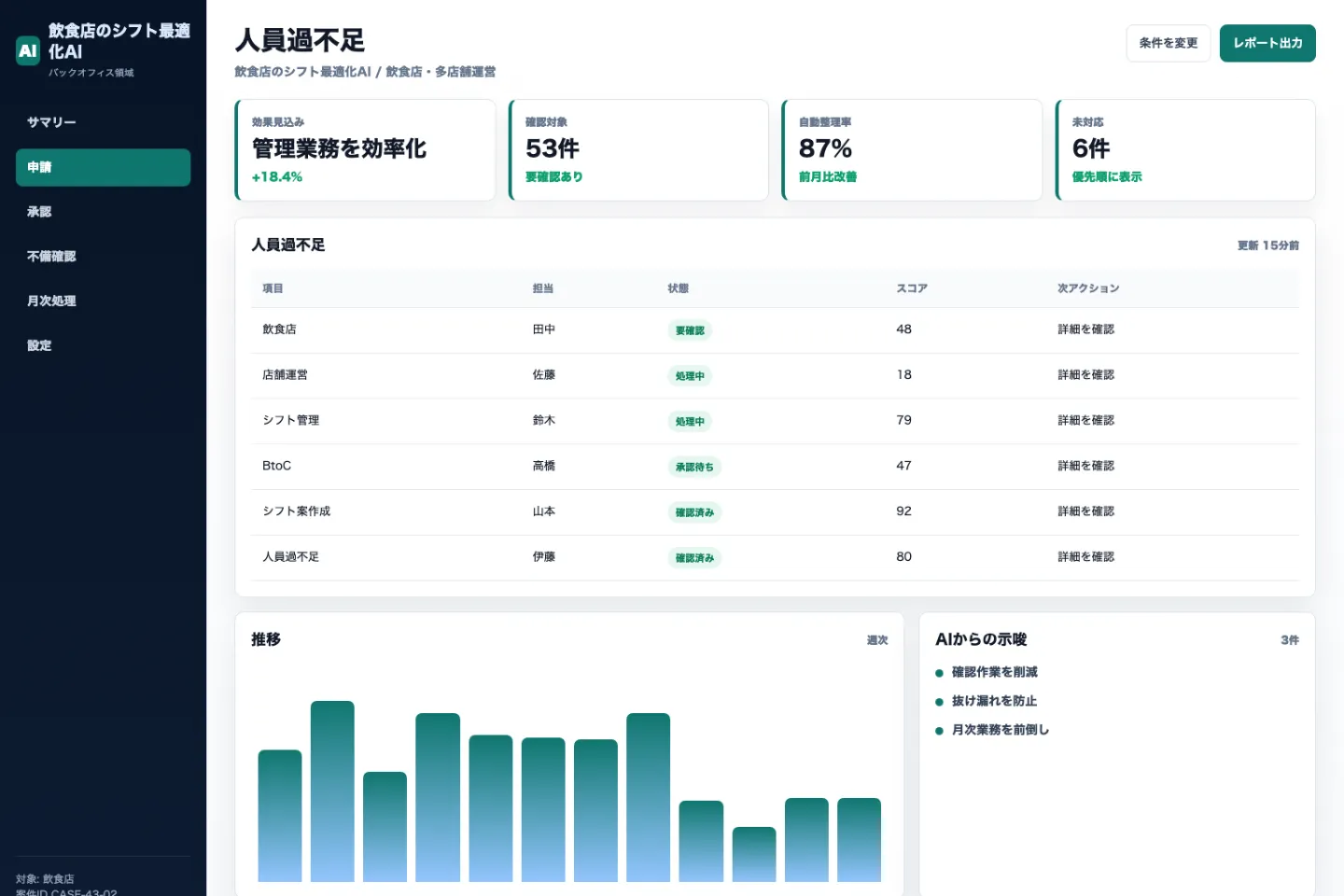Click the score 92 in the table
Viewport: 1344px width, 896px height.
click(903, 511)
